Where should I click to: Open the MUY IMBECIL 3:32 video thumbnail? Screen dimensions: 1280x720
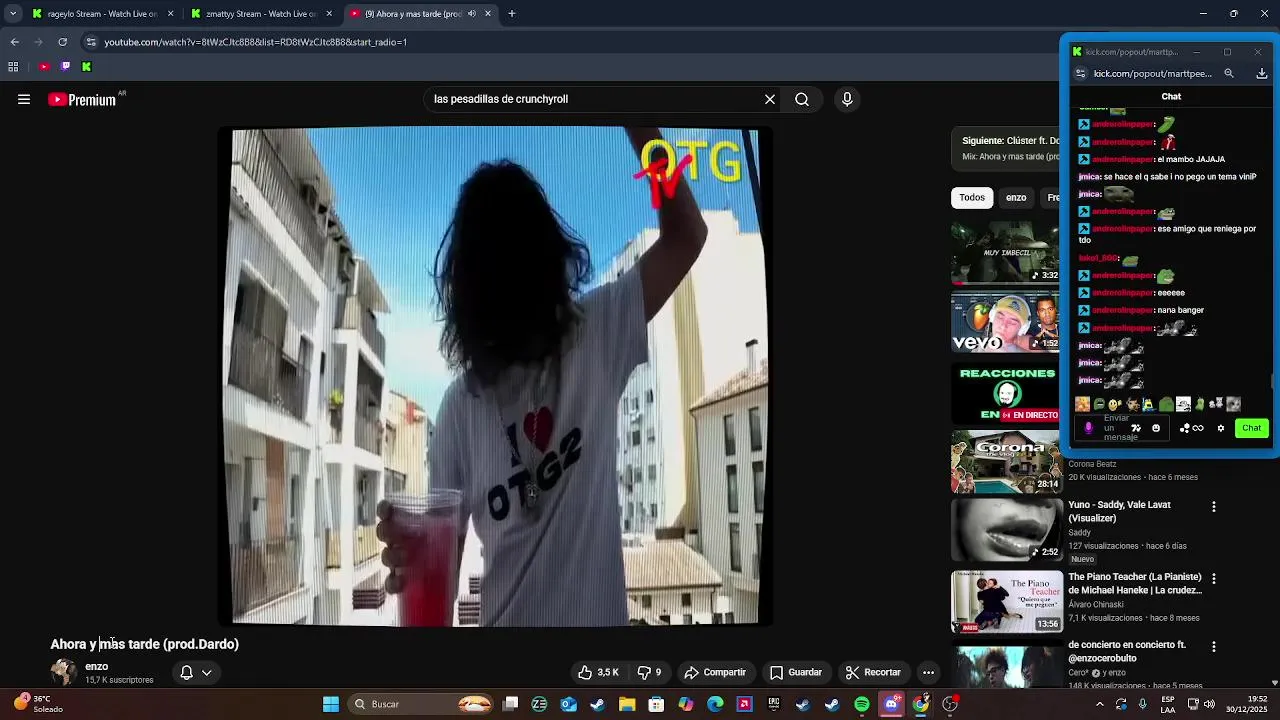[x=1005, y=252]
